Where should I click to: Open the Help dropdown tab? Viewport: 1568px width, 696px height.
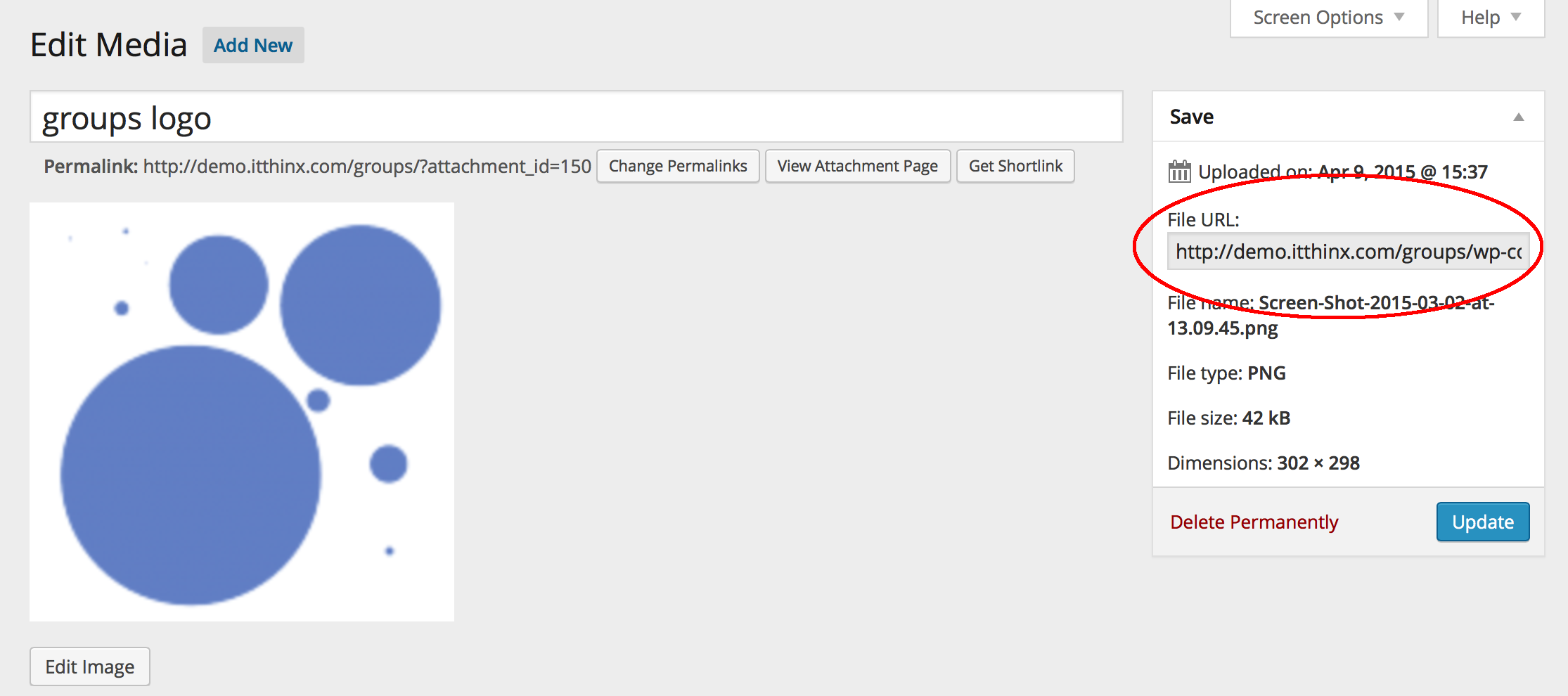click(x=1491, y=18)
